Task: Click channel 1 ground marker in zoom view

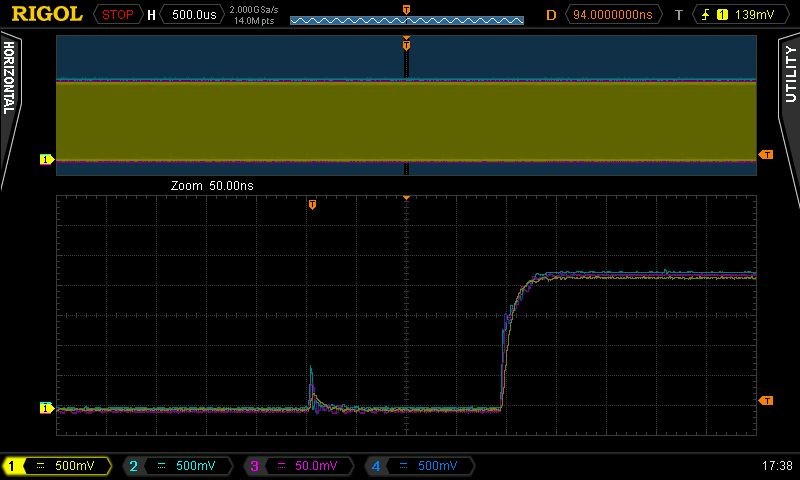Action: point(46,408)
